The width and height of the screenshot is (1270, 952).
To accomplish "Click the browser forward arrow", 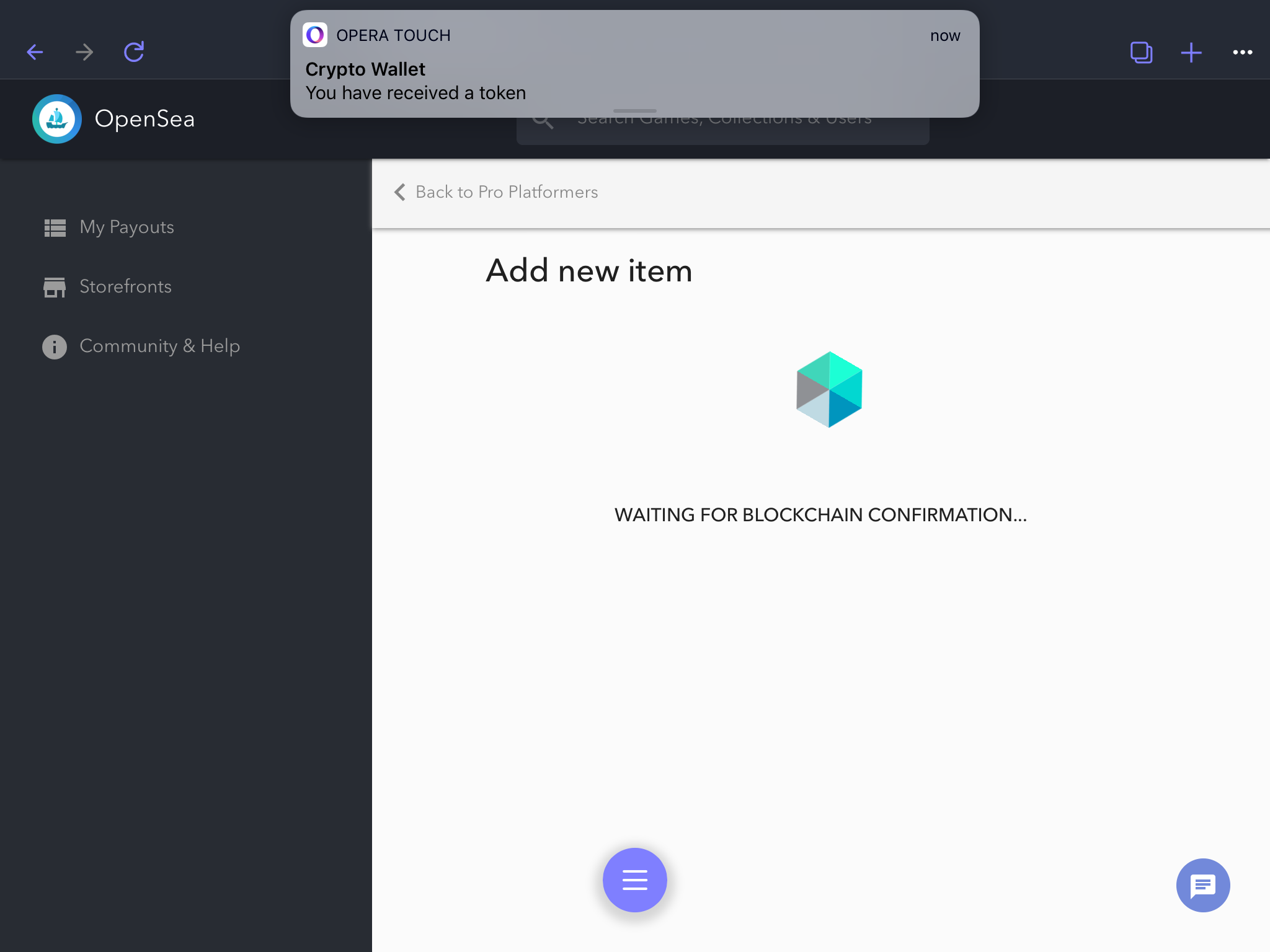I will [x=84, y=52].
